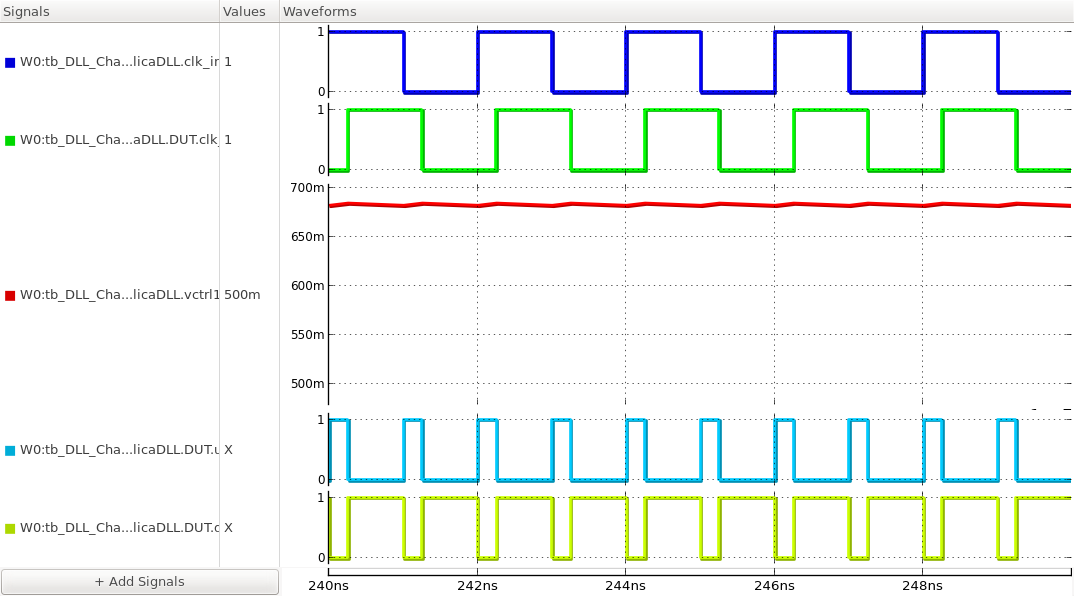This screenshot has width=1074, height=596.
Task: Click the green DUT.clk signal color marker
Action: point(10,139)
